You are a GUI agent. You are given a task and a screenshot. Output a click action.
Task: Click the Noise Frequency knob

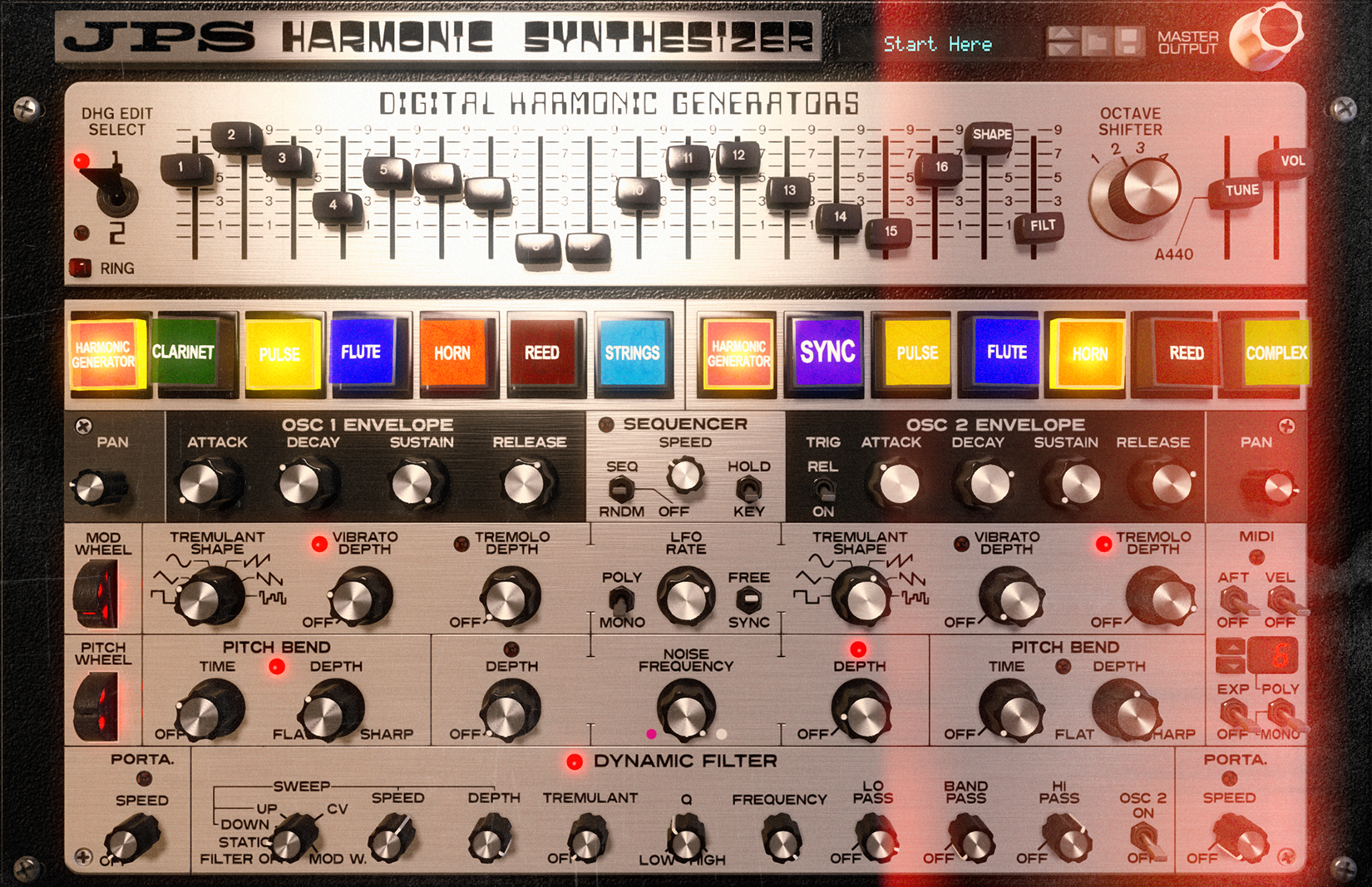685,709
